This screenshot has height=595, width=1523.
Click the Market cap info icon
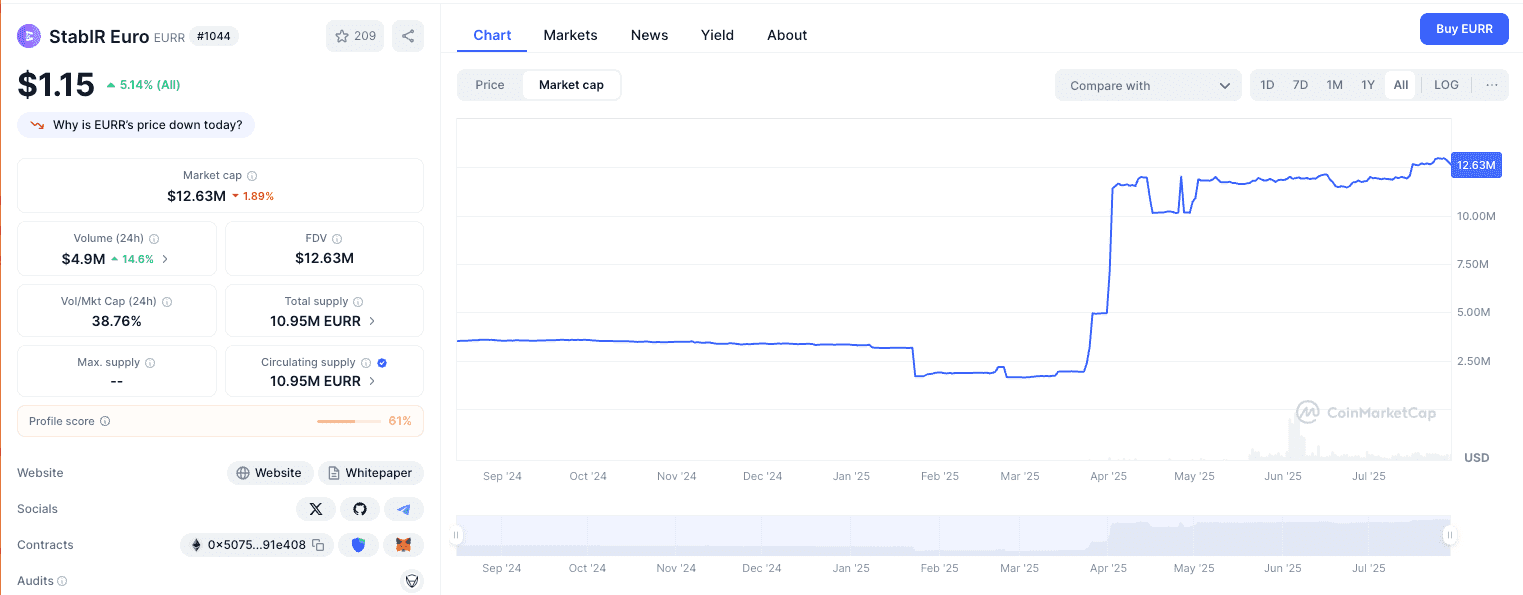coord(252,175)
